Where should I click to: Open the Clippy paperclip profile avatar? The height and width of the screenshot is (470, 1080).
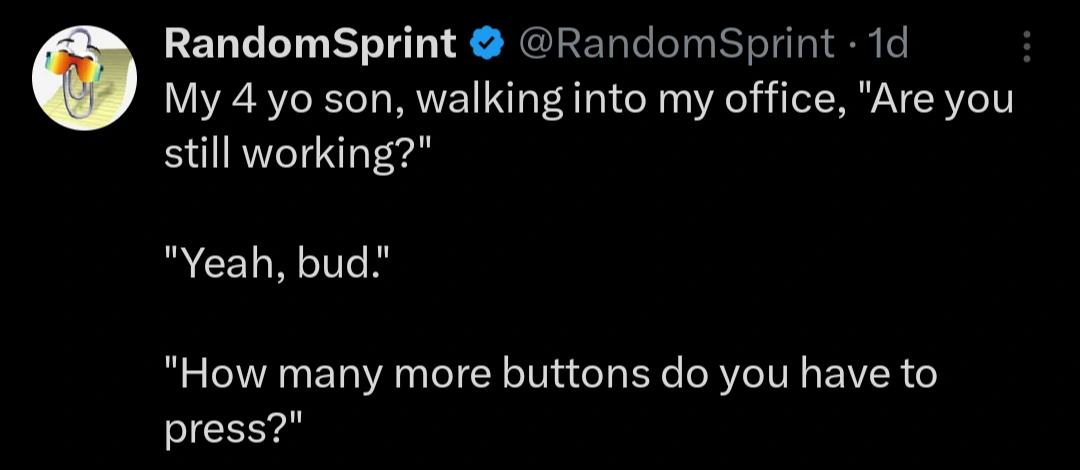point(85,78)
